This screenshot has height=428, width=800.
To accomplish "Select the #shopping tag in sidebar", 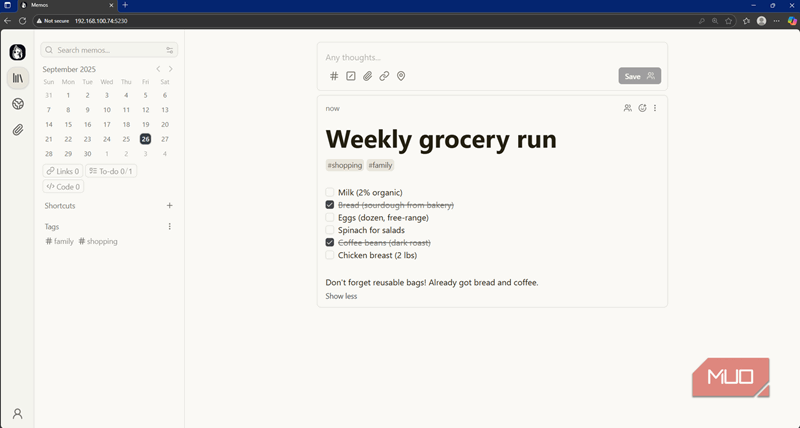I will coord(98,241).
